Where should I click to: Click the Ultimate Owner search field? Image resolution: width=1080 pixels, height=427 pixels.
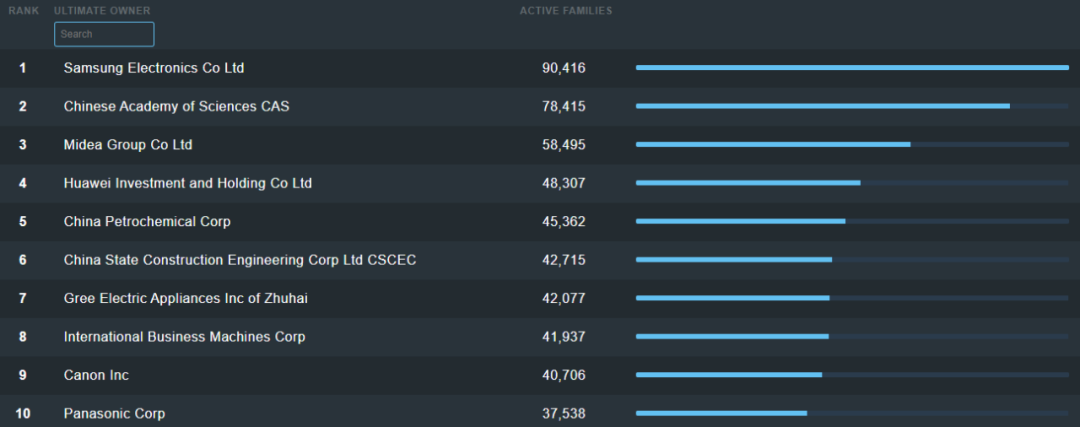[104, 34]
